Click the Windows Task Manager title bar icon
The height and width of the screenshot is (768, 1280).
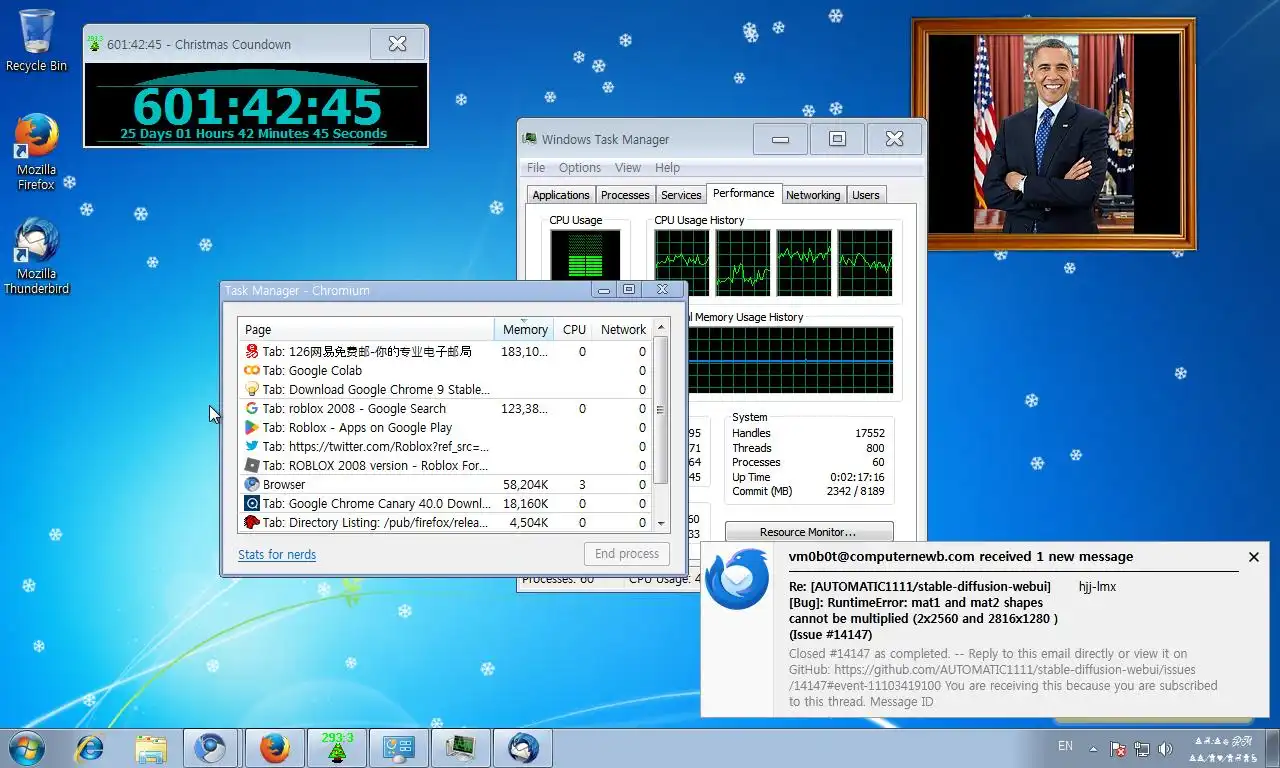529,139
